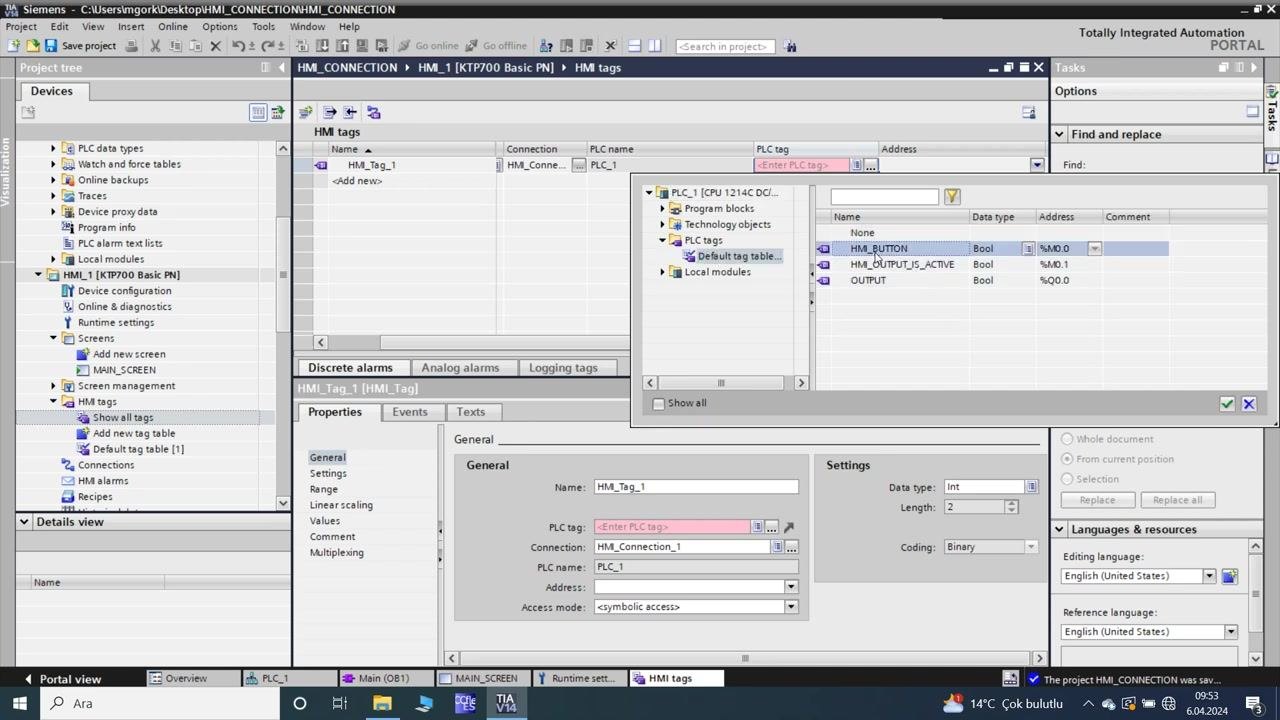The image size is (1280, 720).
Task: Expand the Screen management tree node
Action: tap(54, 386)
